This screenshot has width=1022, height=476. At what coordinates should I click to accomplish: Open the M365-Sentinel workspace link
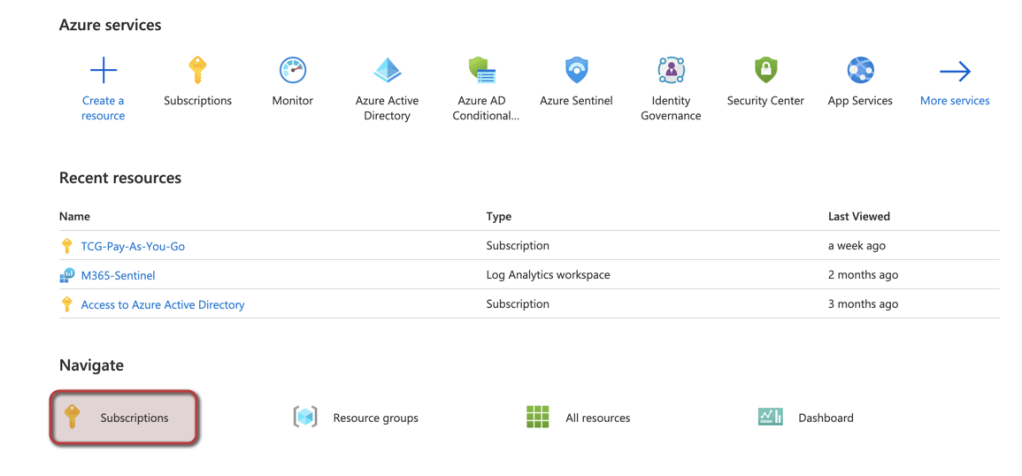118,275
